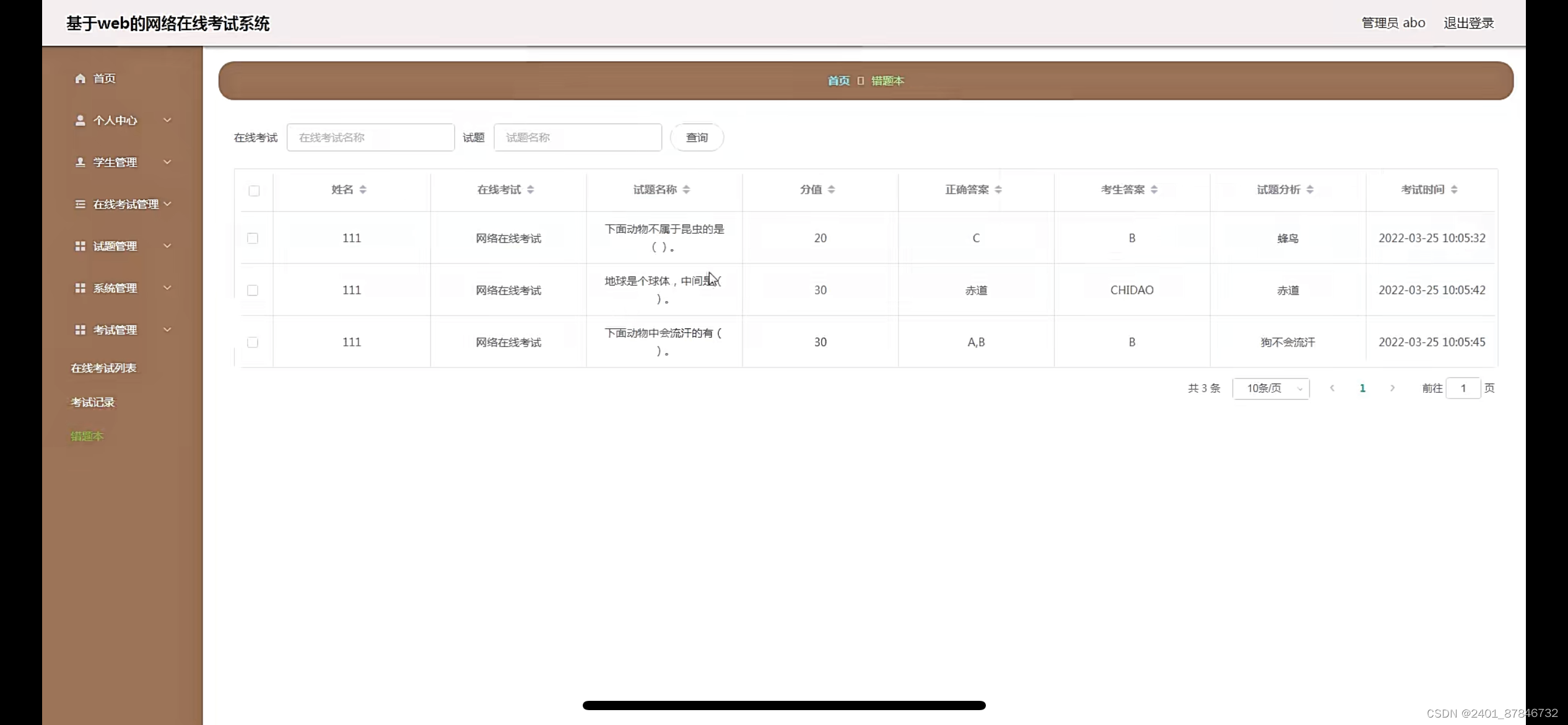This screenshot has height=725, width=1568.
Task: Open the 试题管理 menu label
Action: tap(115, 246)
